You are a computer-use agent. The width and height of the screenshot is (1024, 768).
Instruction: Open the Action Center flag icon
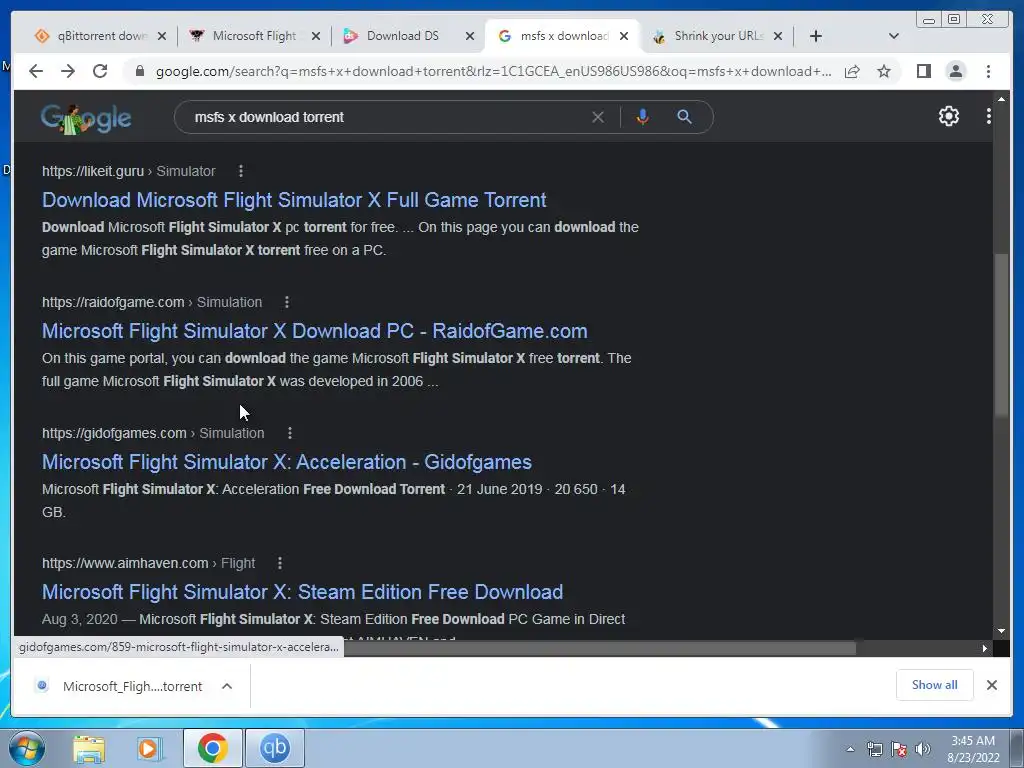[899, 749]
